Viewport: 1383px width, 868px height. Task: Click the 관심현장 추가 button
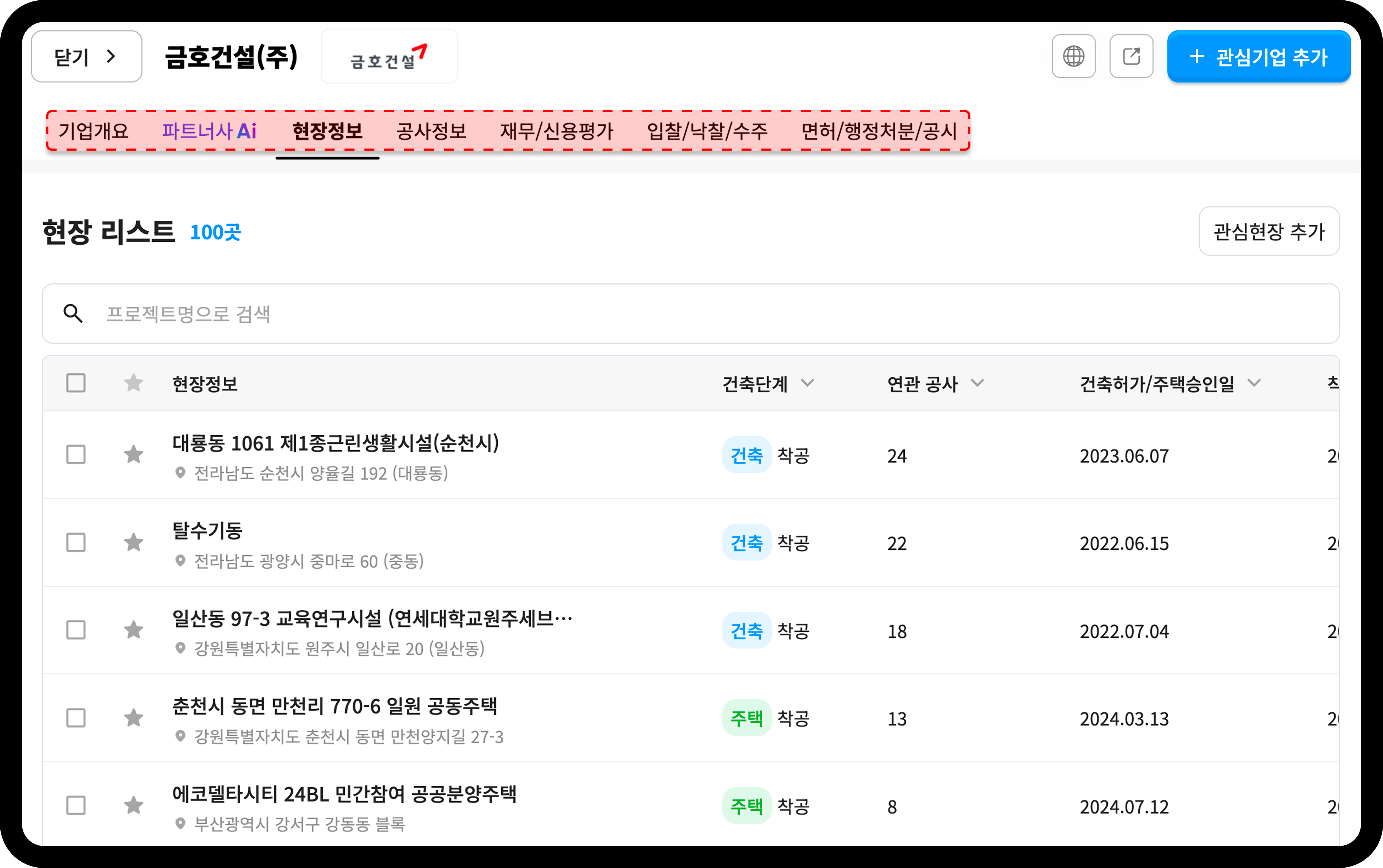coord(1269,231)
